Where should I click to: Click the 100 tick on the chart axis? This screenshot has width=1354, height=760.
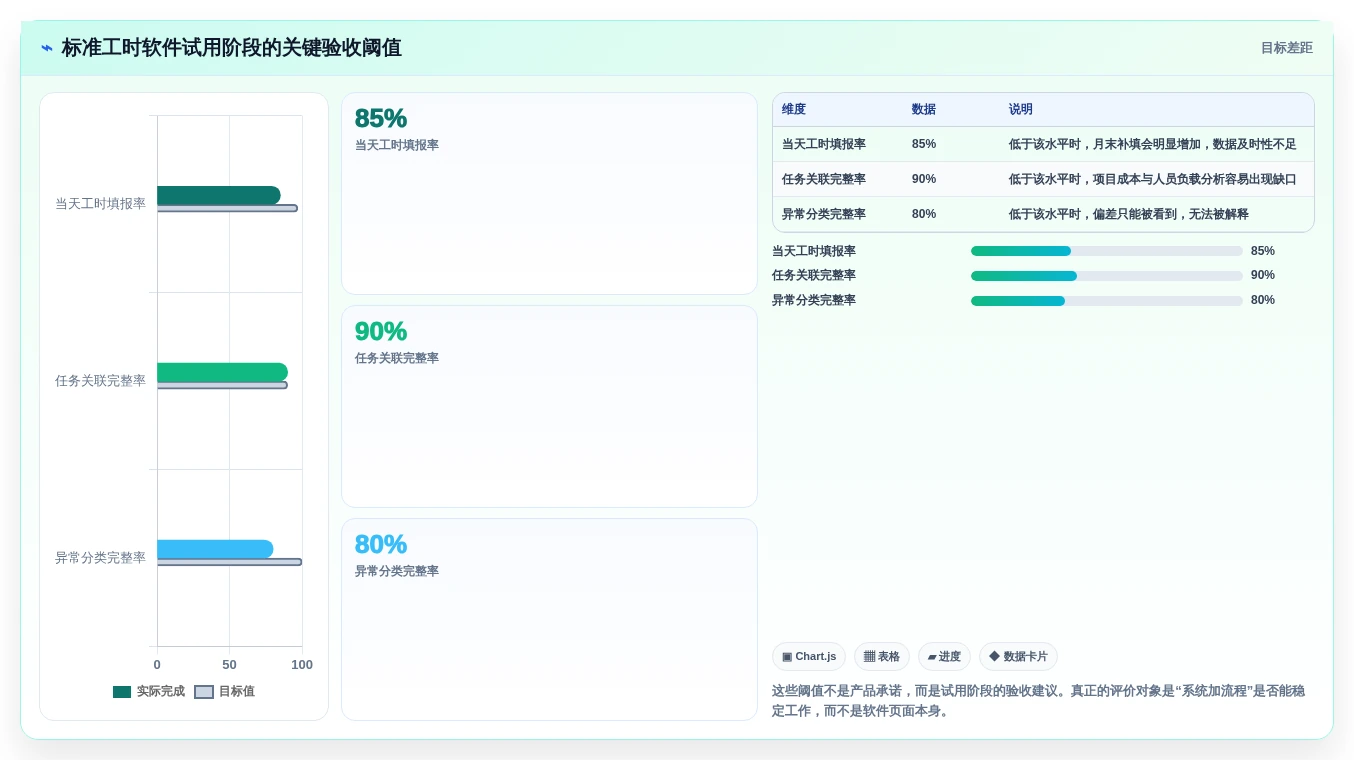click(x=302, y=665)
